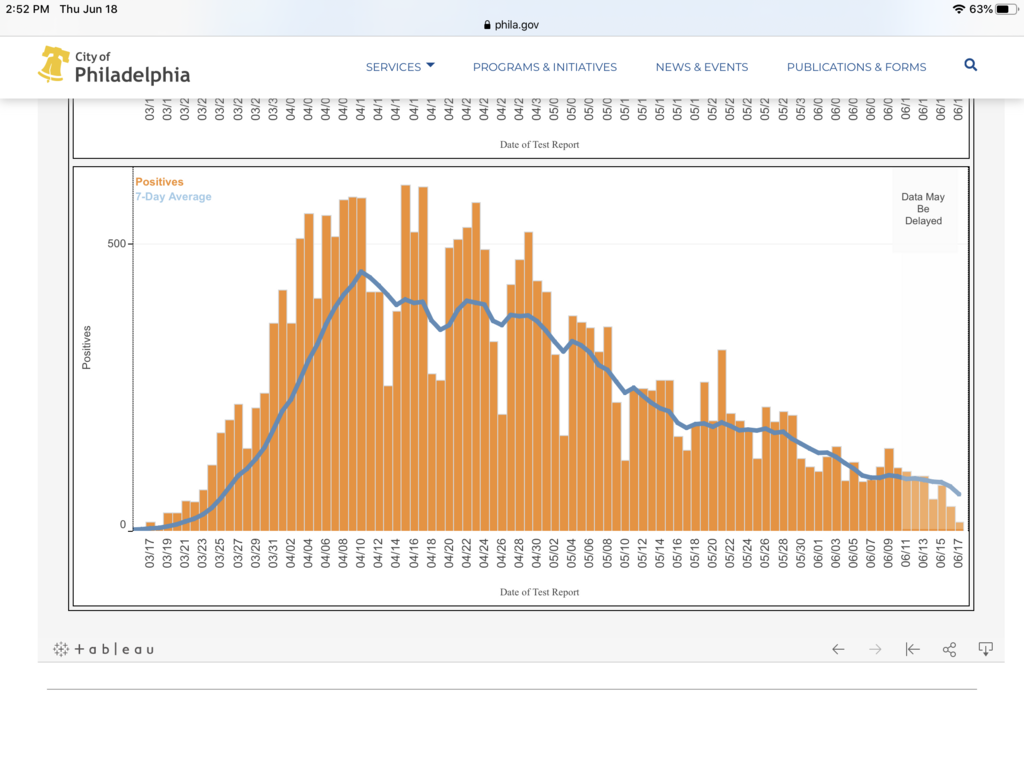Viewport: 1024px width, 768px height.
Task: Open the site search magnifier icon
Action: click(970, 65)
